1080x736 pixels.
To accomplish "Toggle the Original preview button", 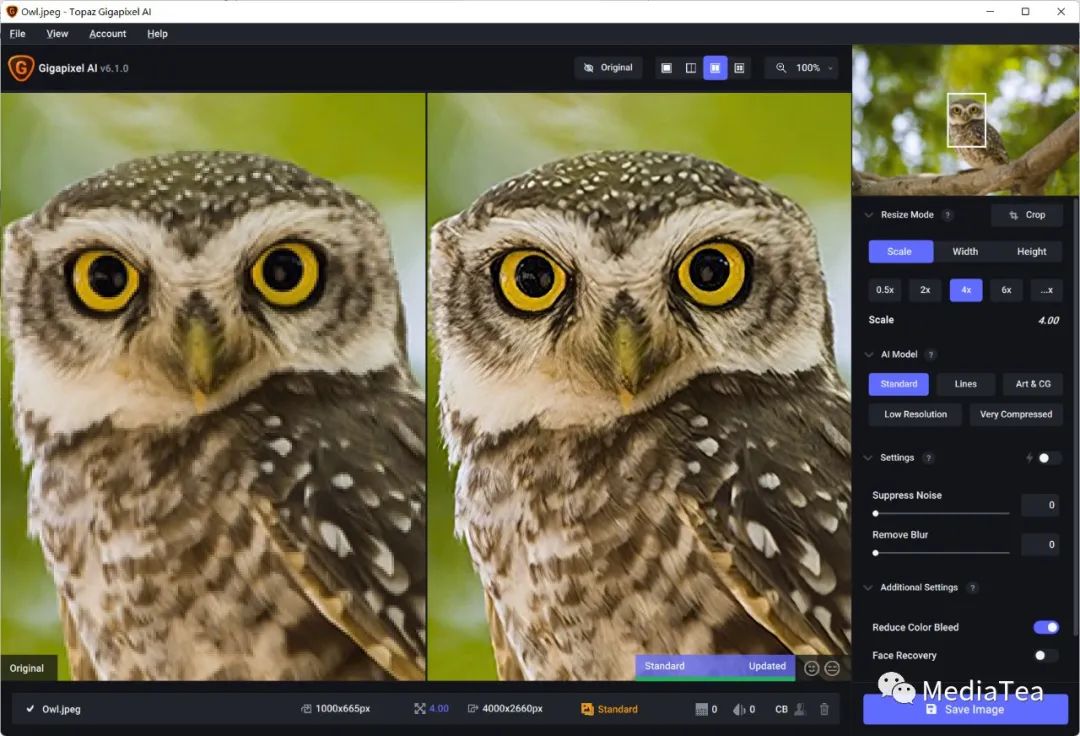I will pos(608,67).
